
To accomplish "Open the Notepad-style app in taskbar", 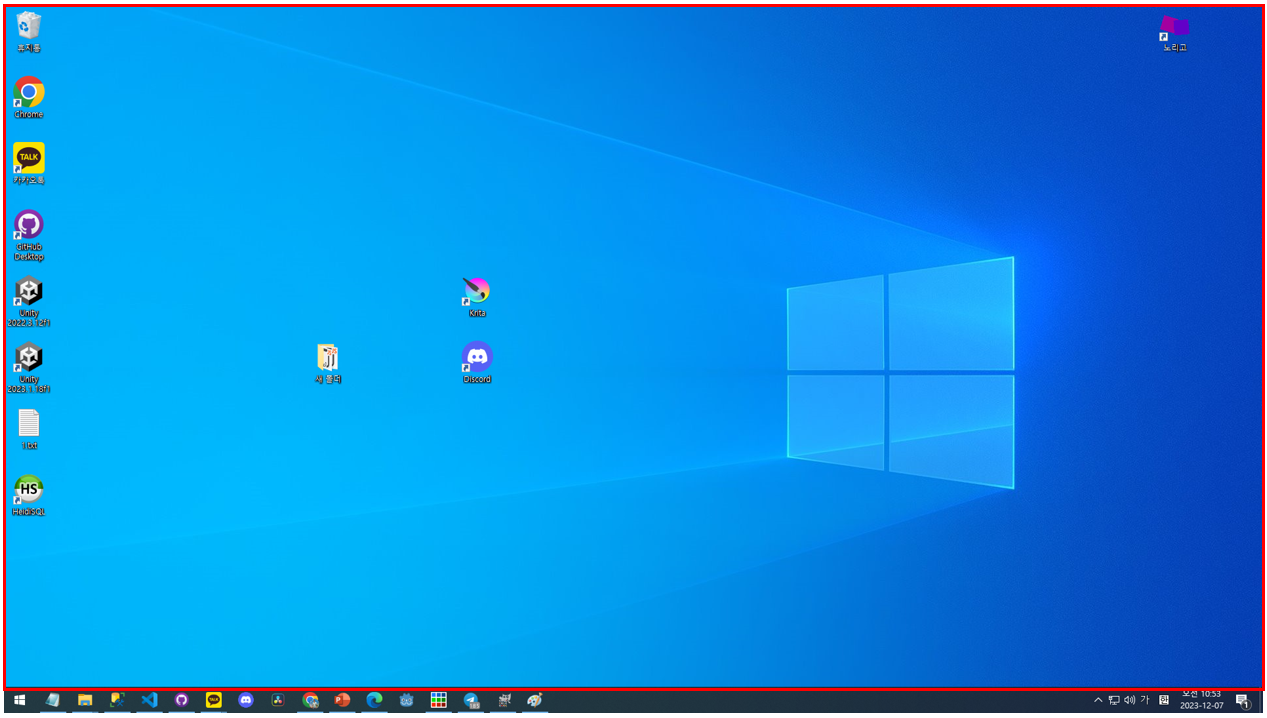I will point(52,700).
